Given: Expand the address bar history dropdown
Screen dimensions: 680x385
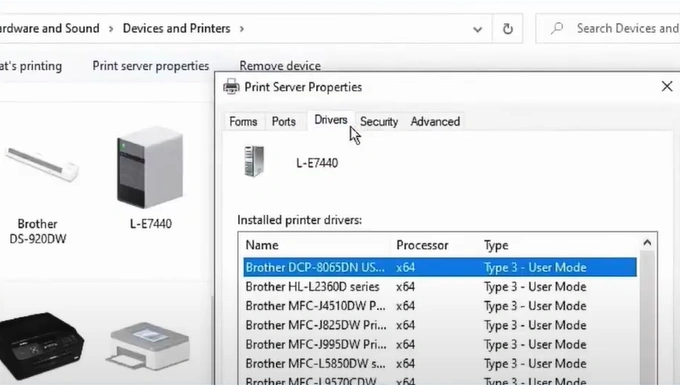Looking at the screenshot, I should coord(477,29).
